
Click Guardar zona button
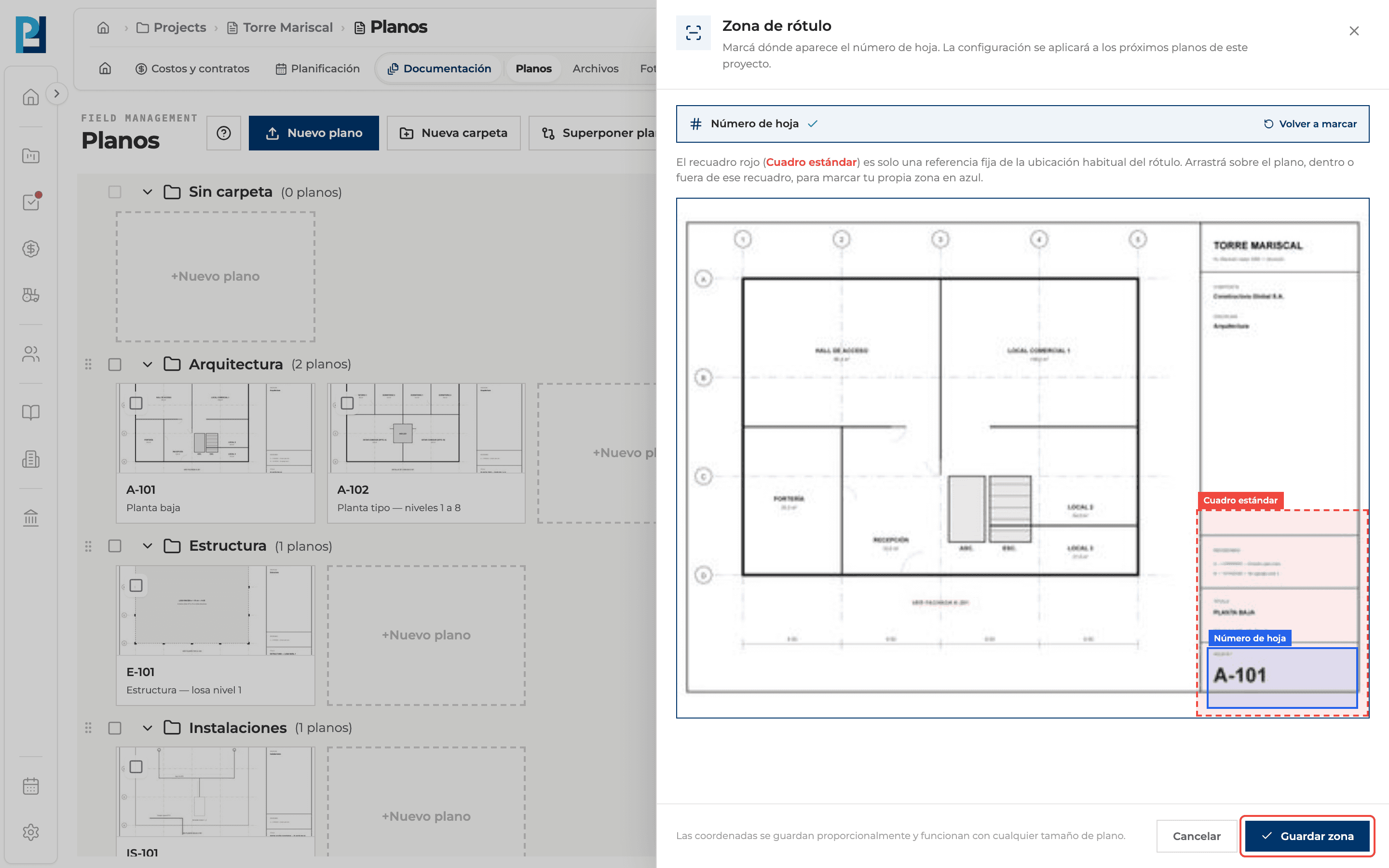[x=1307, y=836]
